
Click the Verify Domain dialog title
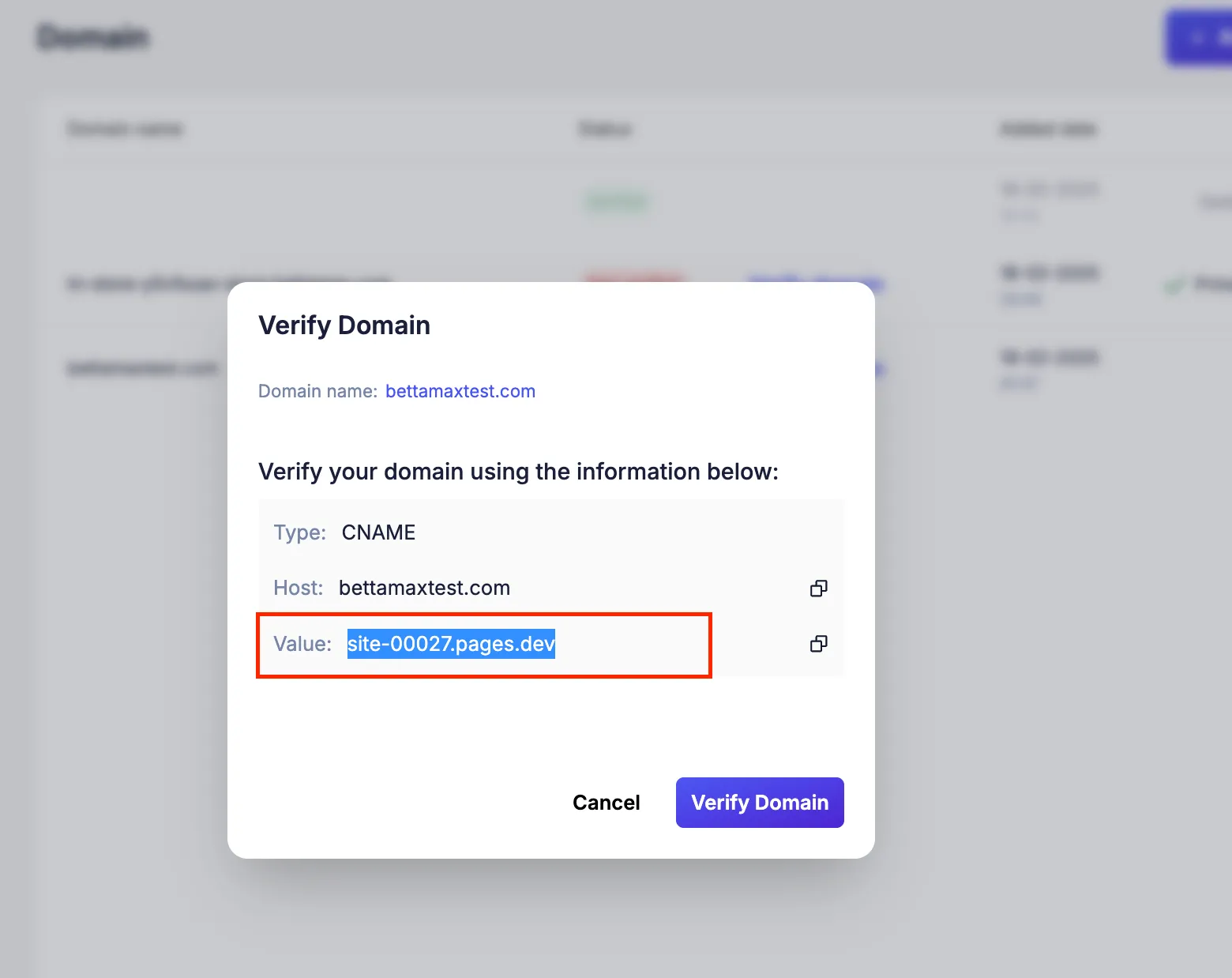click(344, 325)
